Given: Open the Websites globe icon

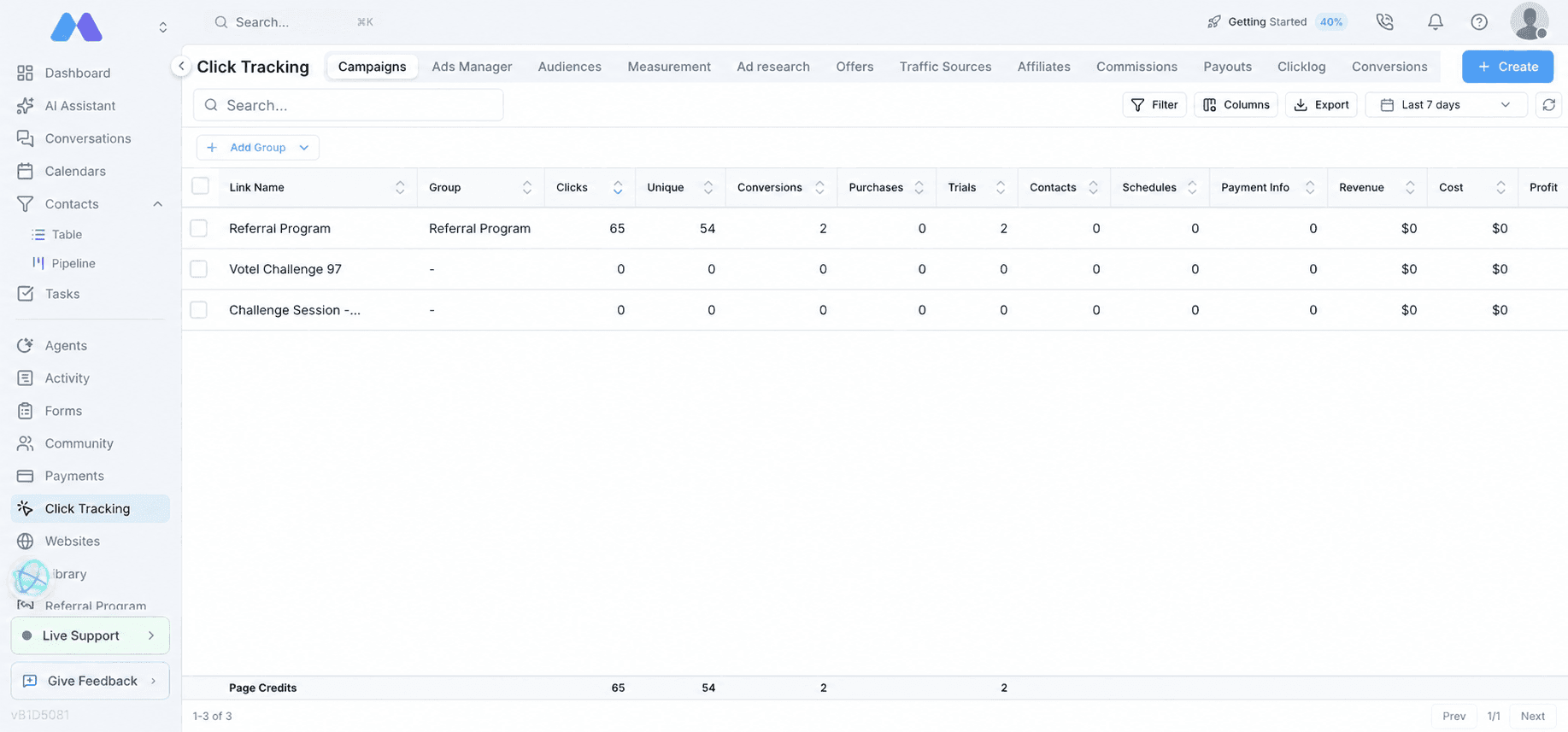Looking at the screenshot, I should coord(26,542).
